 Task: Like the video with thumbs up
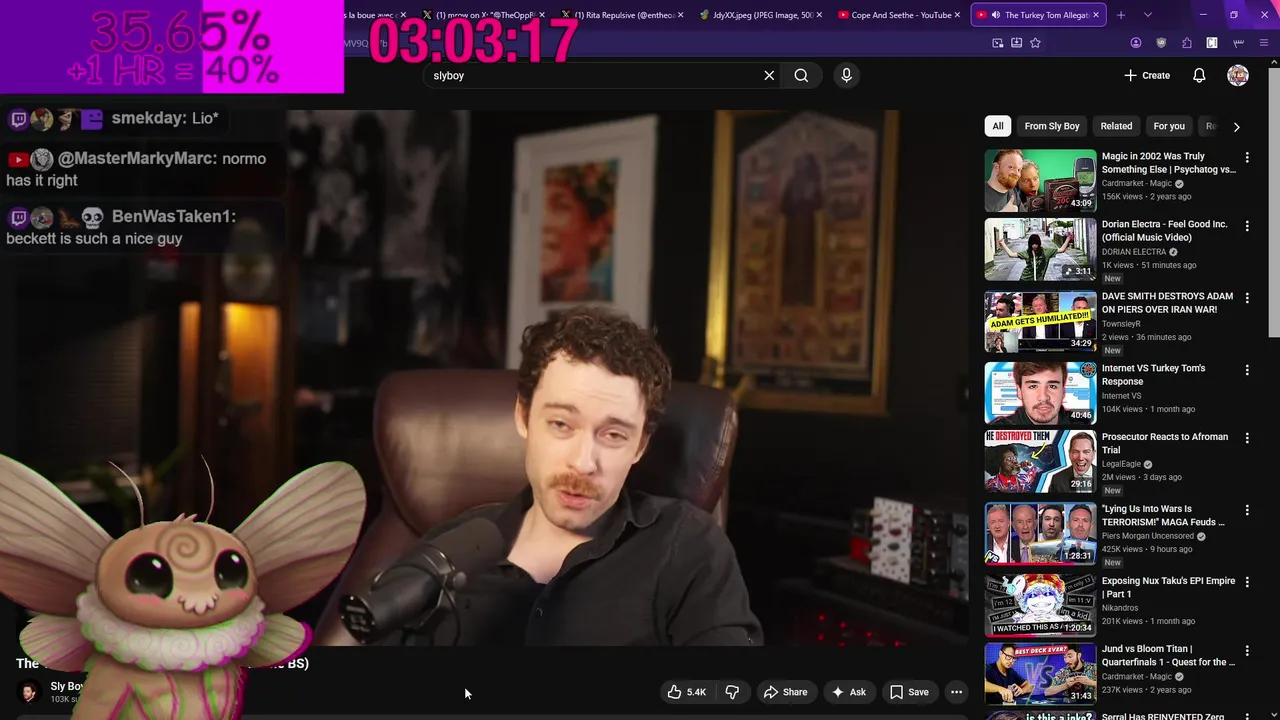pyautogui.click(x=687, y=692)
